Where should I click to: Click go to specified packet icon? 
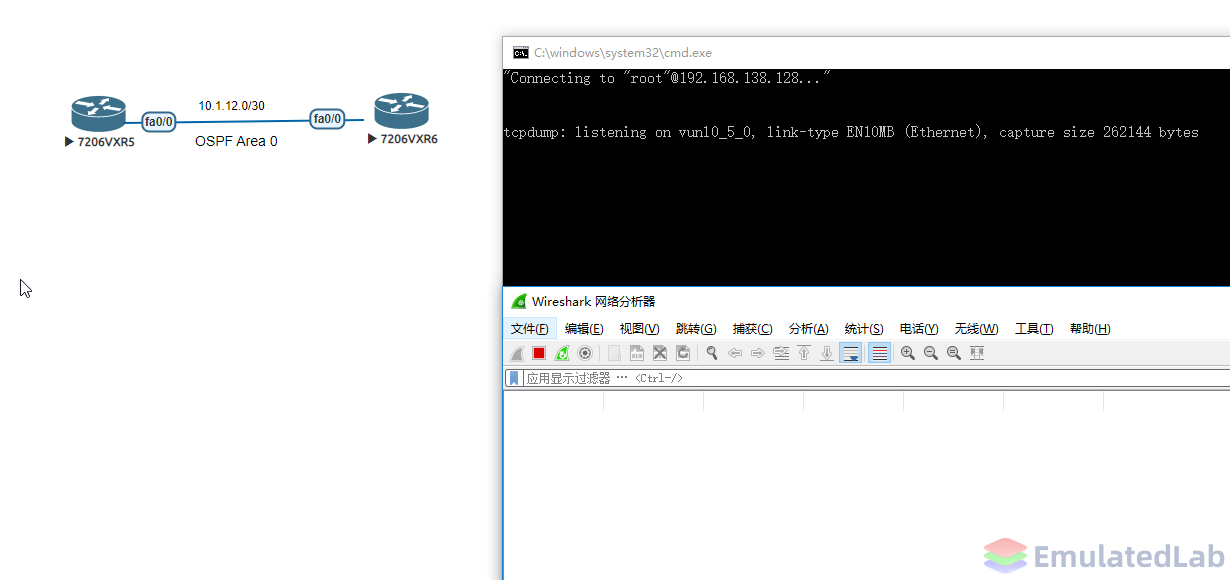[781, 353]
